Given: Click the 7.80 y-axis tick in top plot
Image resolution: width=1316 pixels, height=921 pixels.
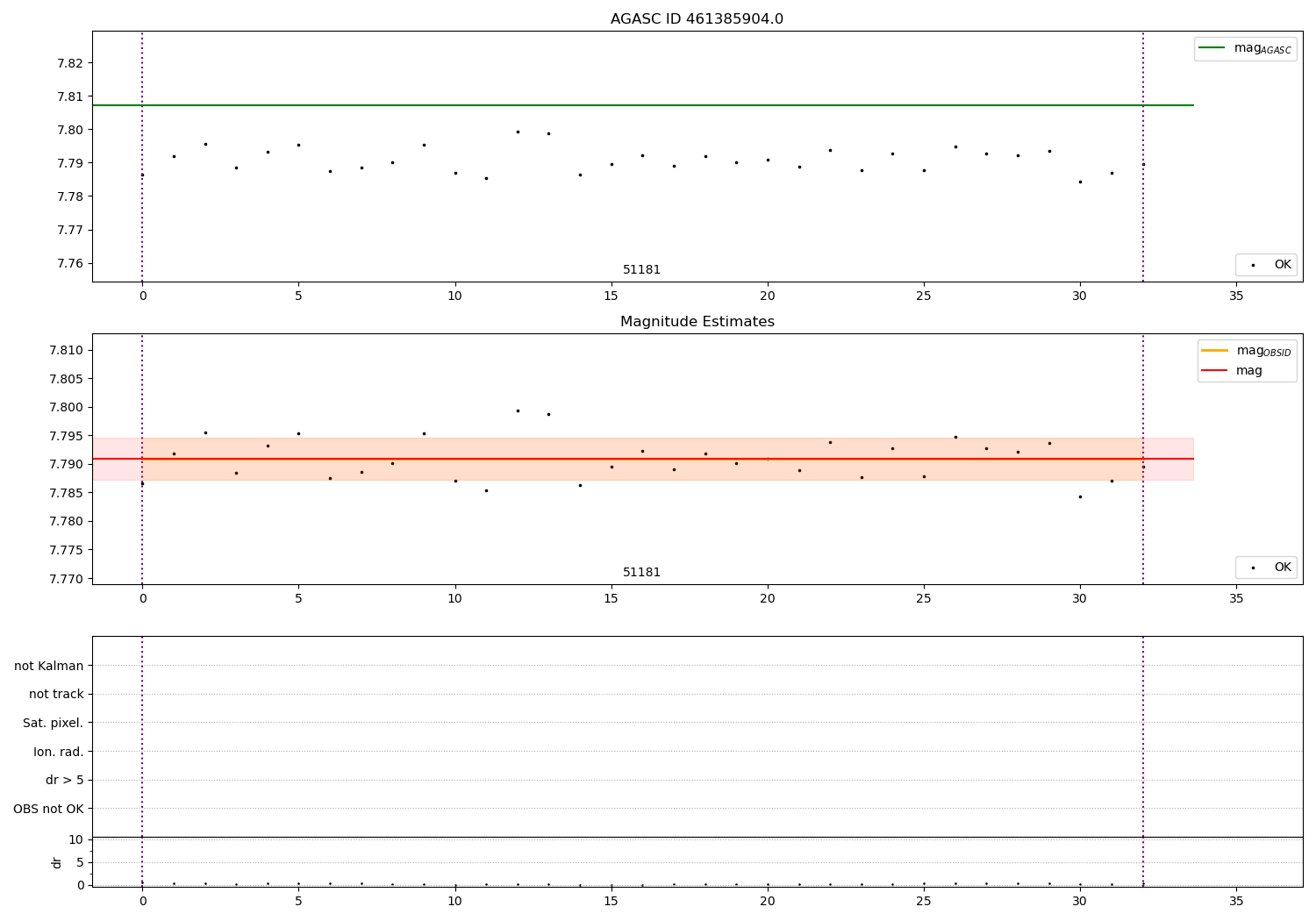Looking at the screenshot, I should pyautogui.click(x=70, y=130).
